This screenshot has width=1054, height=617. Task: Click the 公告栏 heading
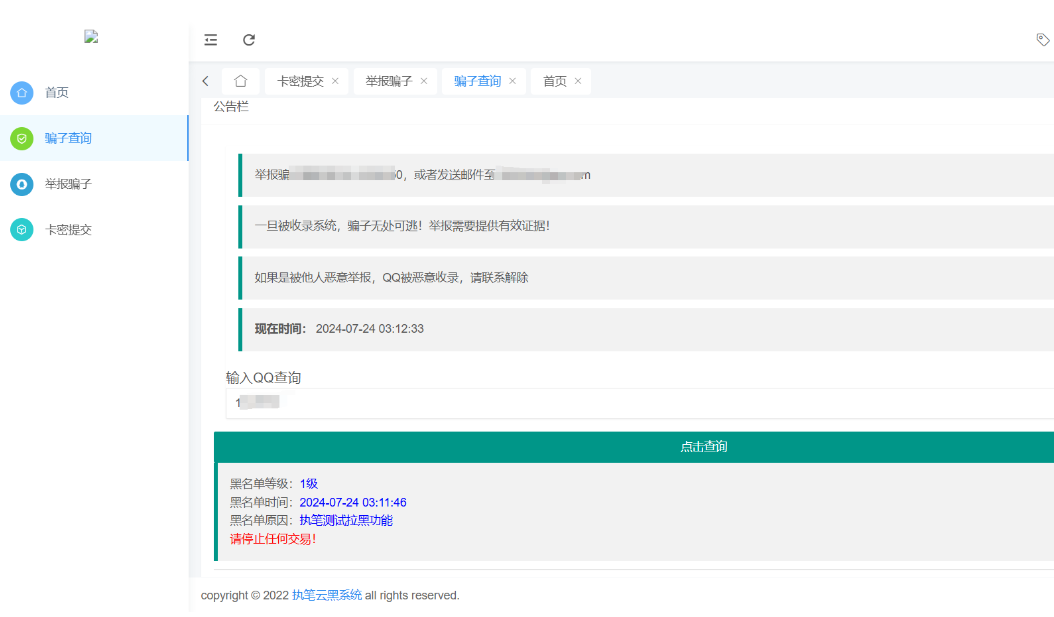[231, 106]
